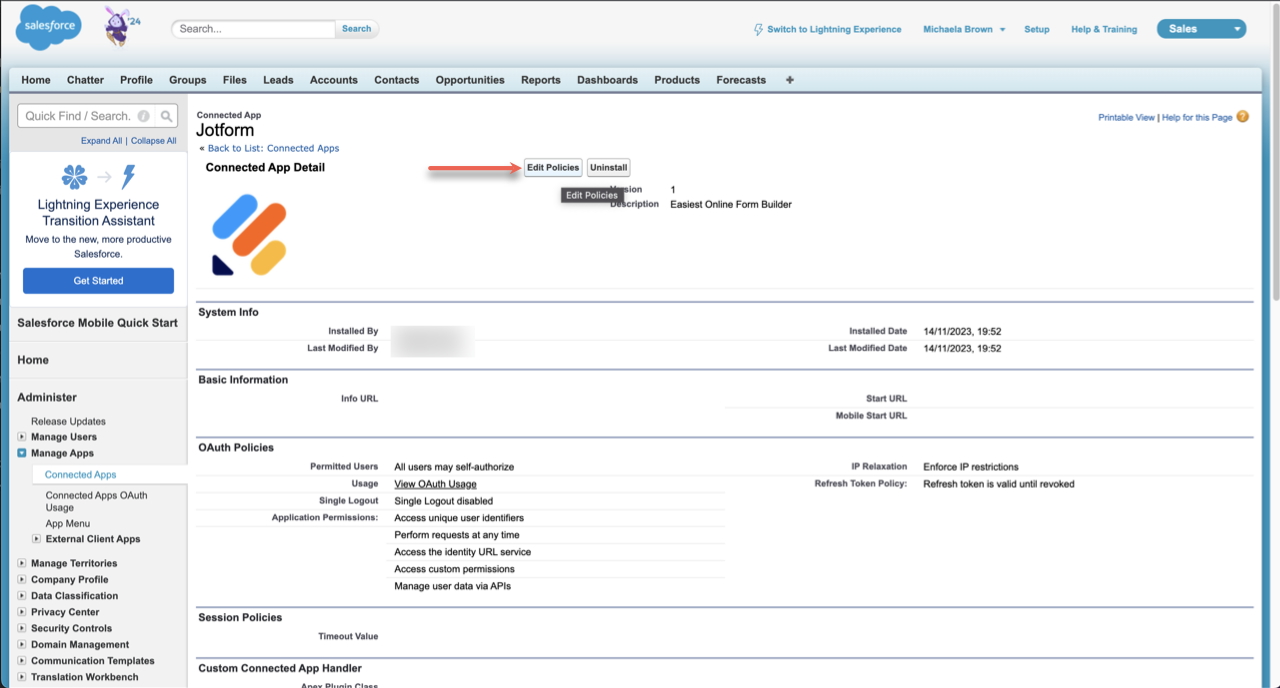
Task: Click the Jotform app logo
Action: (249, 235)
